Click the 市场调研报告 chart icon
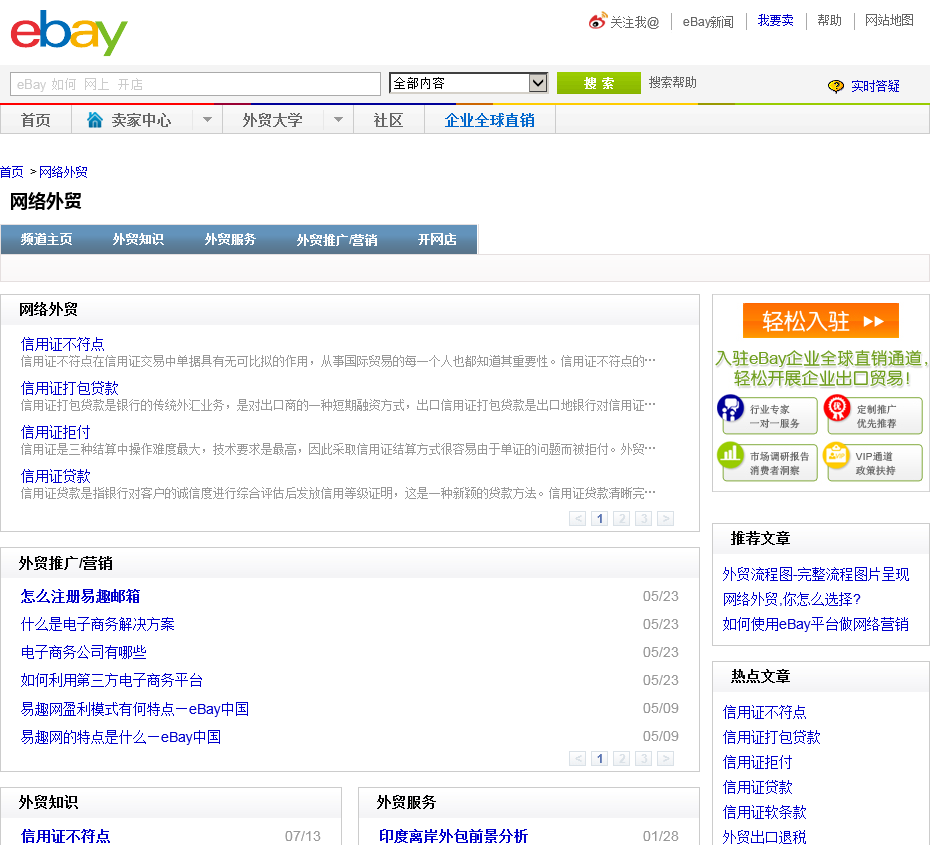This screenshot has width=930, height=845. pos(730,455)
